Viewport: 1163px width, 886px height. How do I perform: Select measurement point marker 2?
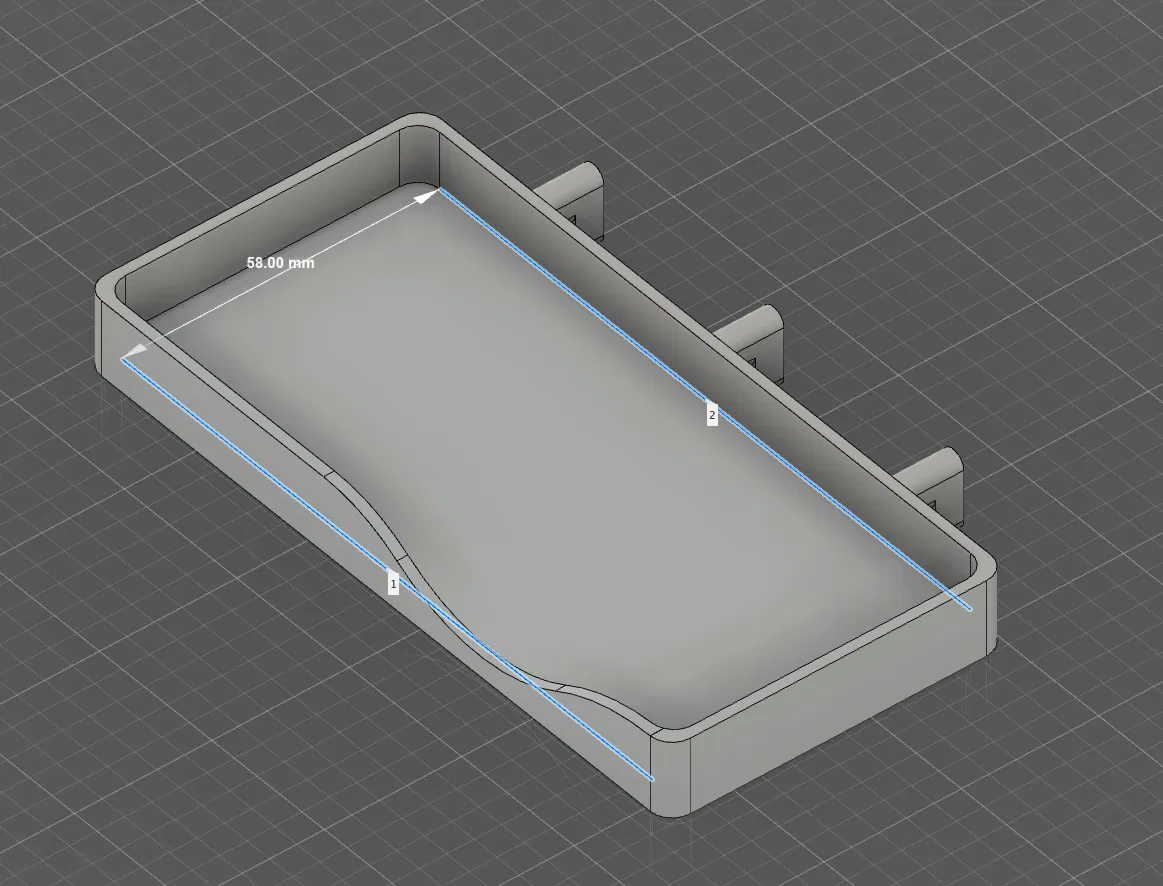(x=712, y=415)
